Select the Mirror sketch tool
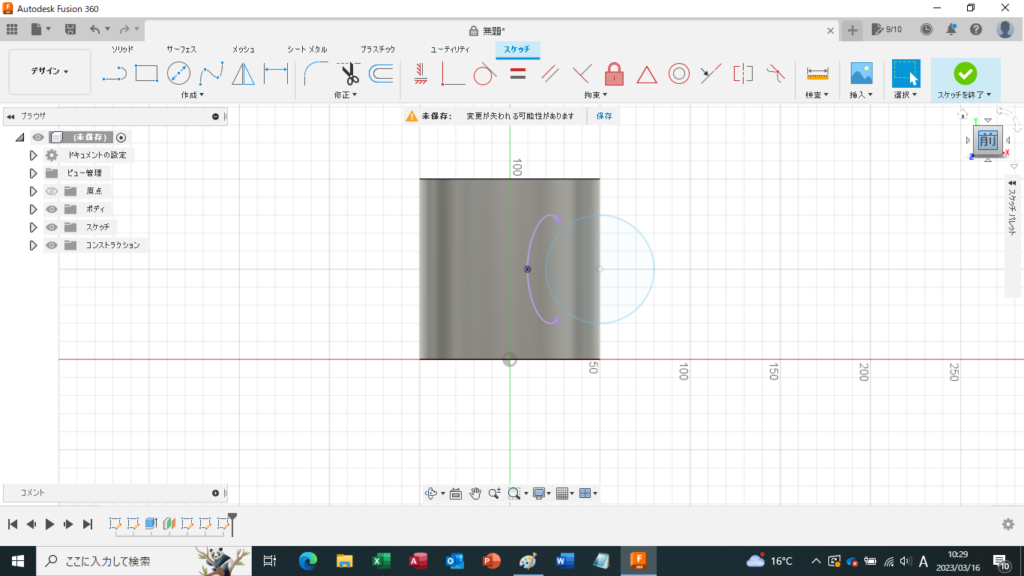 click(243, 73)
